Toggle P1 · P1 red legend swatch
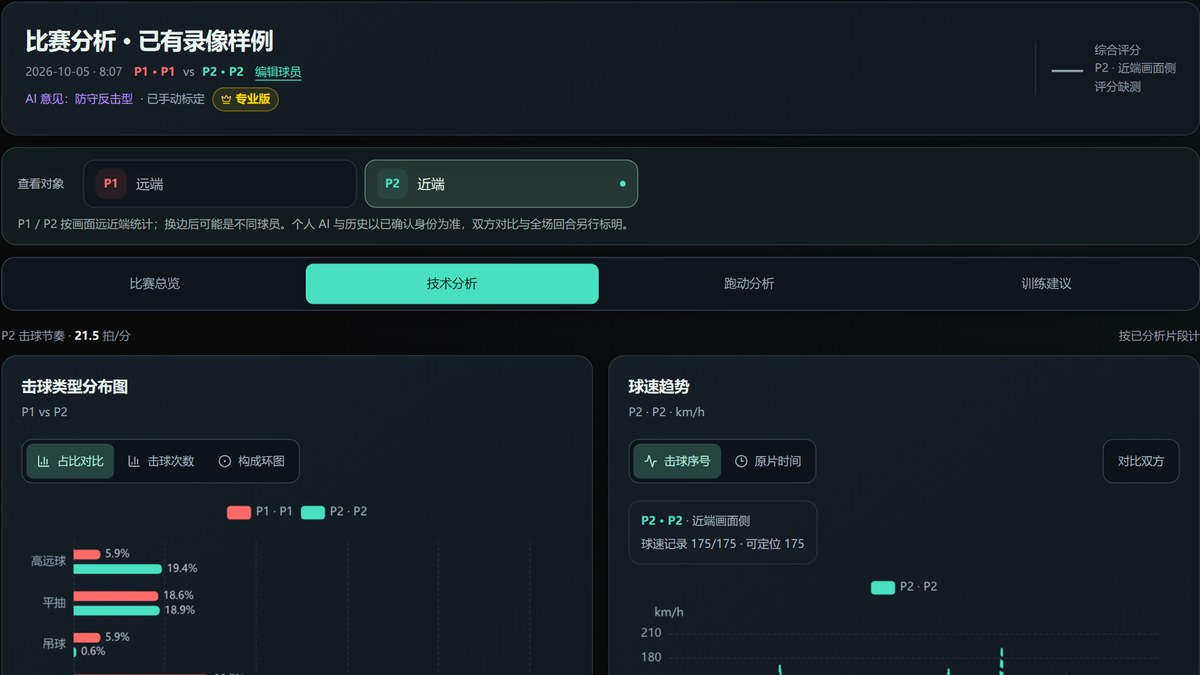The width and height of the screenshot is (1200, 675). (239, 512)
